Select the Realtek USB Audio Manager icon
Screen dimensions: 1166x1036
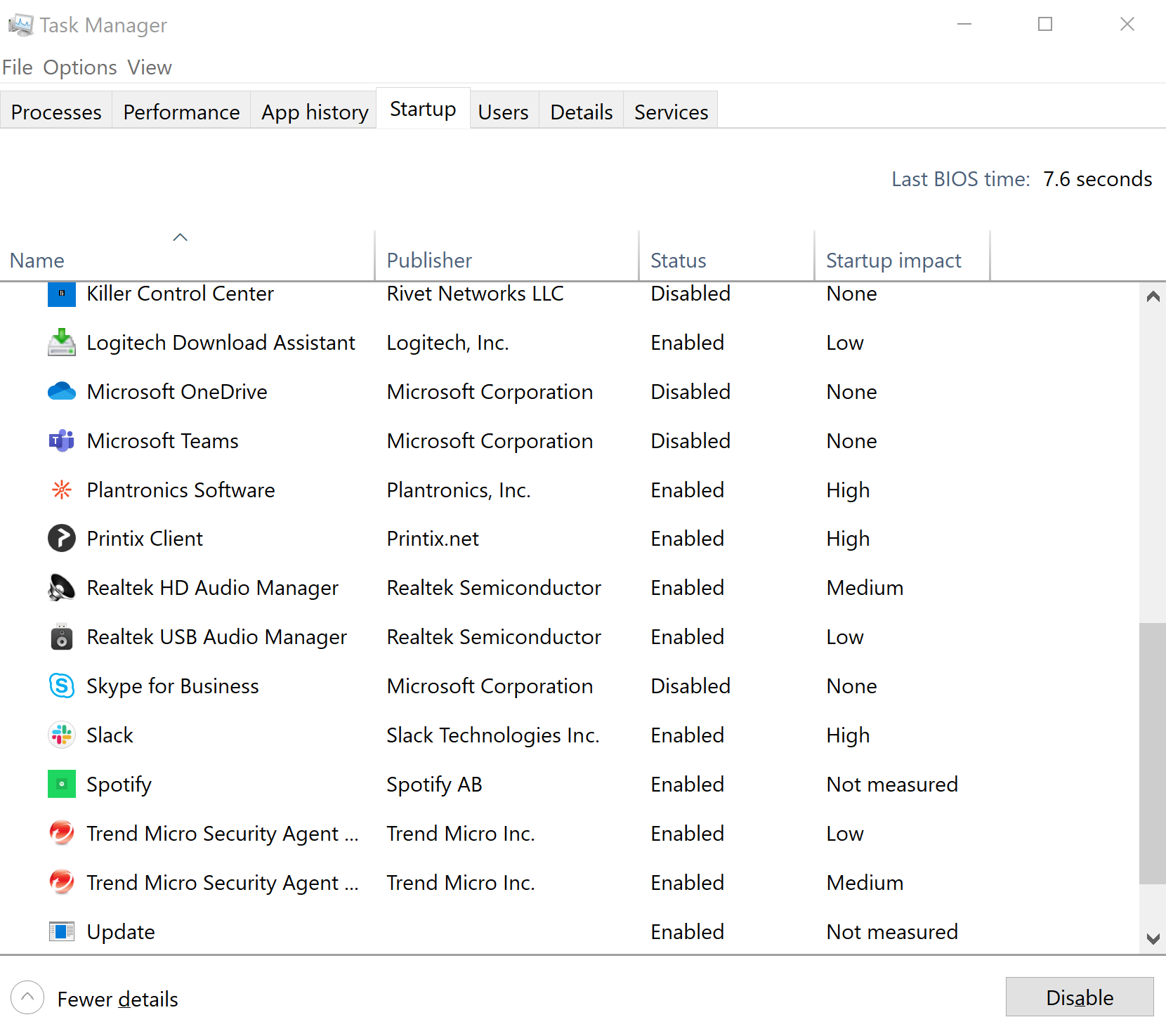pos(62,637)
